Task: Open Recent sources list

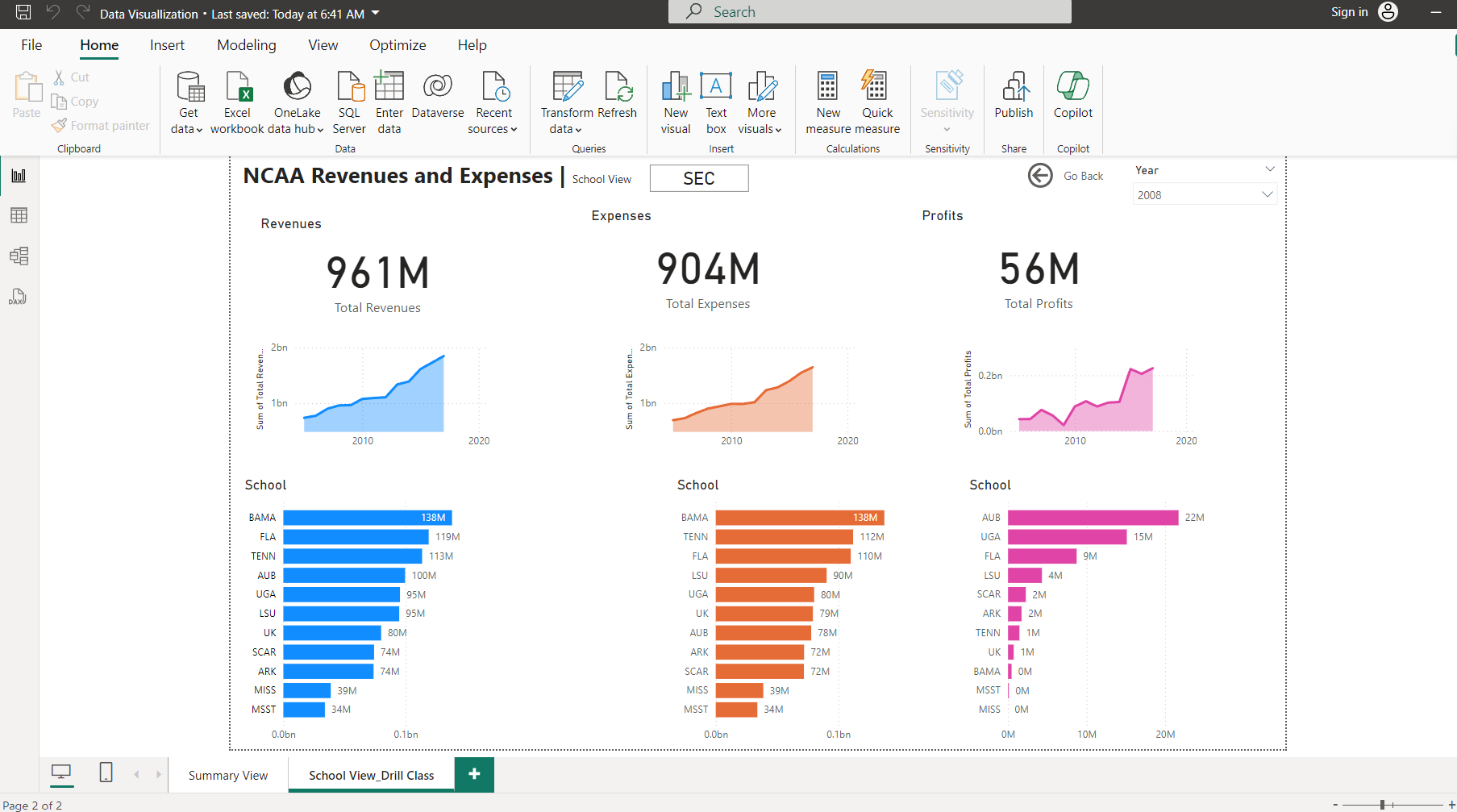Action: 493,102
